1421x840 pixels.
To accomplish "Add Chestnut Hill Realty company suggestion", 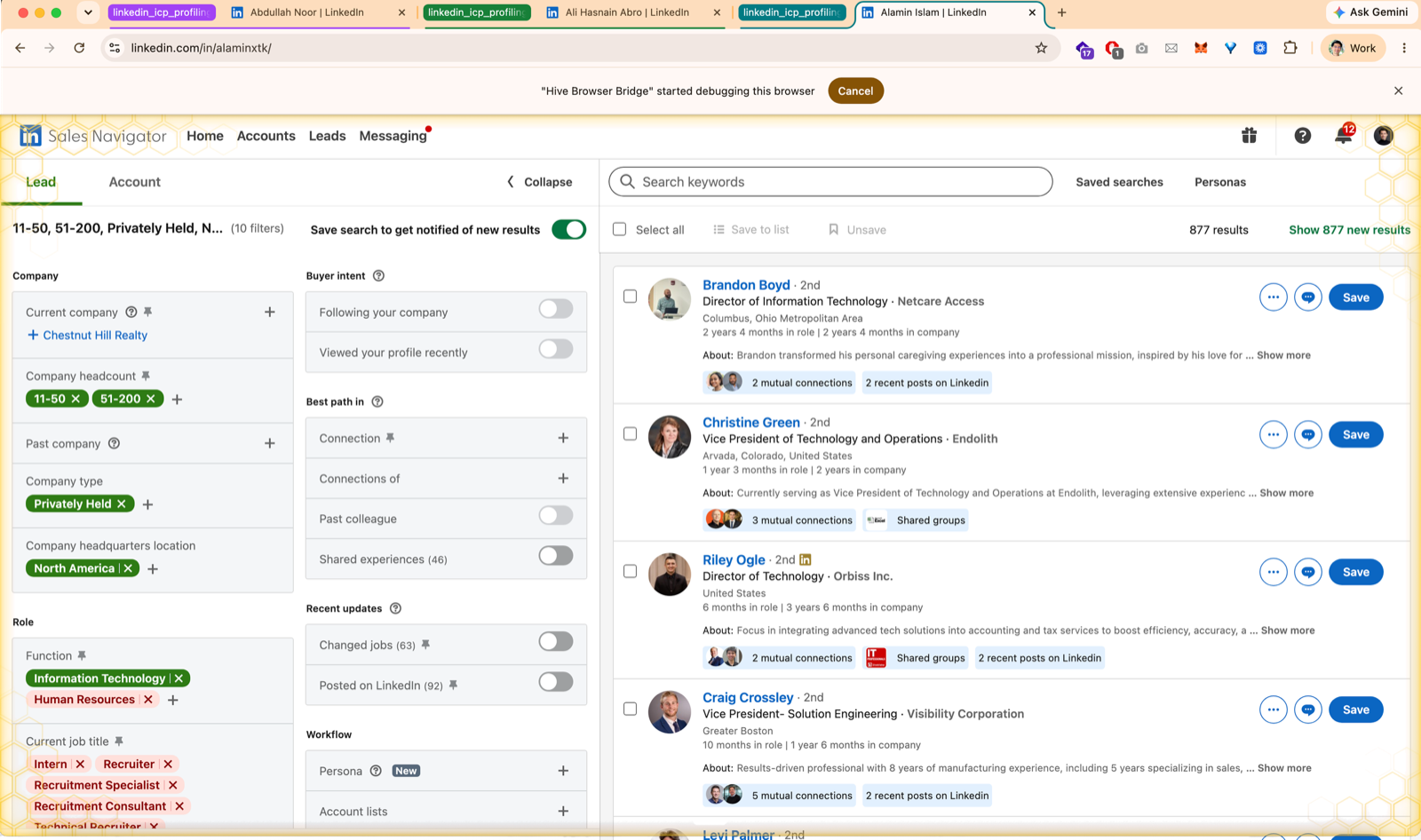I will coord(87,336).
